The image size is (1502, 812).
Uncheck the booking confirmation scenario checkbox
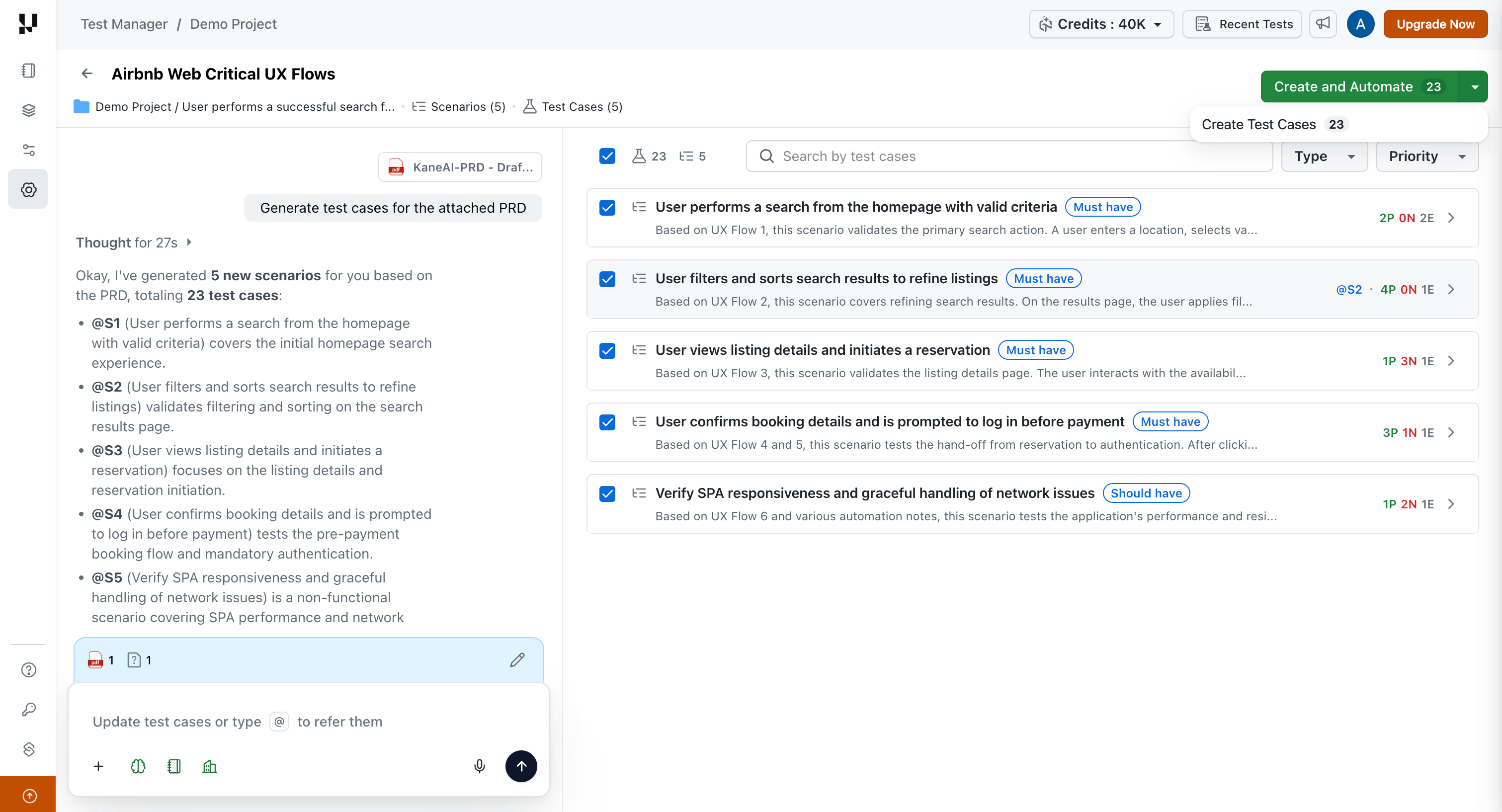tap(607, 422)
